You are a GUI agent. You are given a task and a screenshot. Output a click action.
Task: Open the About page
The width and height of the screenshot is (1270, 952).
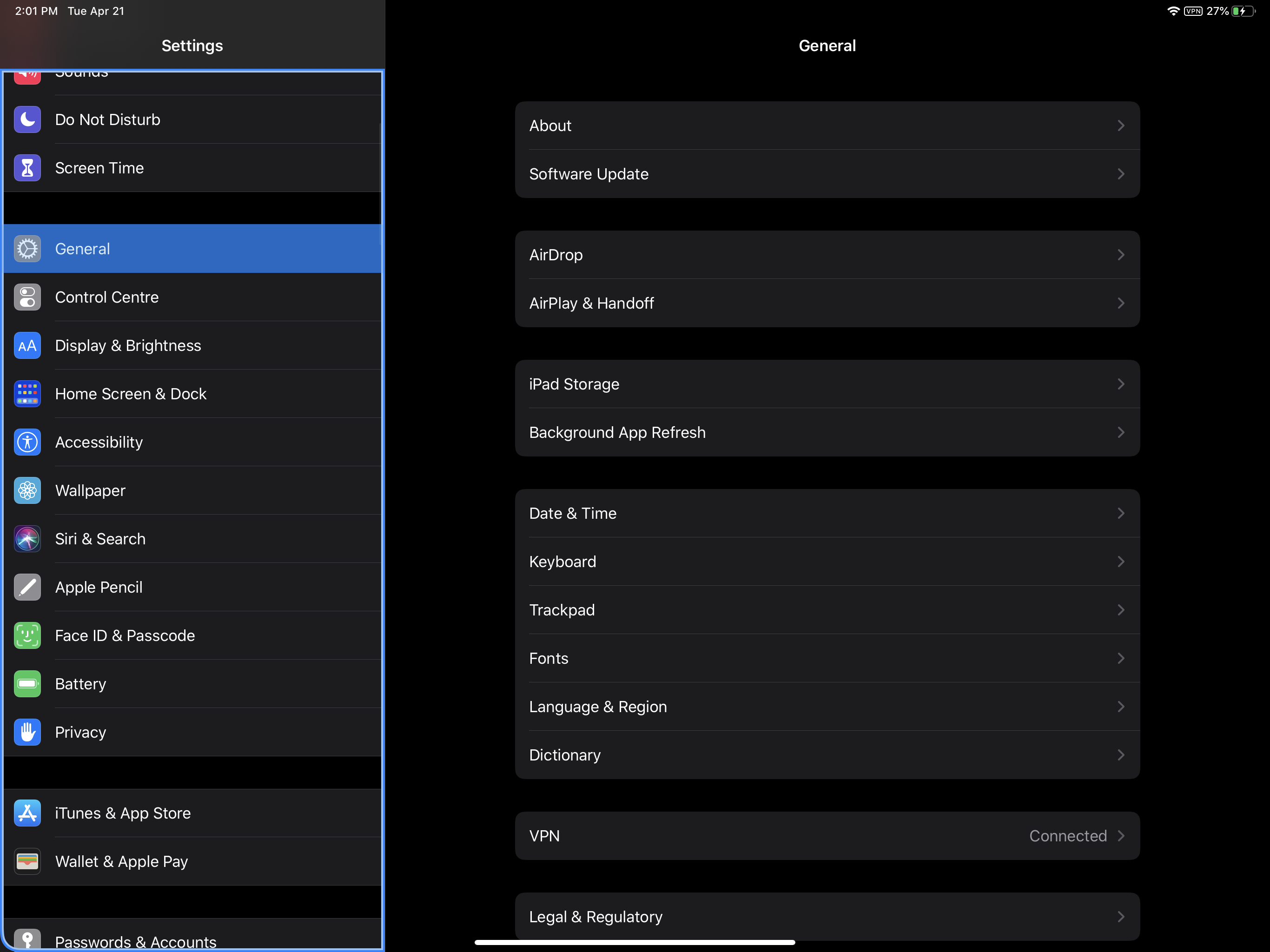[x=827, y=125]
